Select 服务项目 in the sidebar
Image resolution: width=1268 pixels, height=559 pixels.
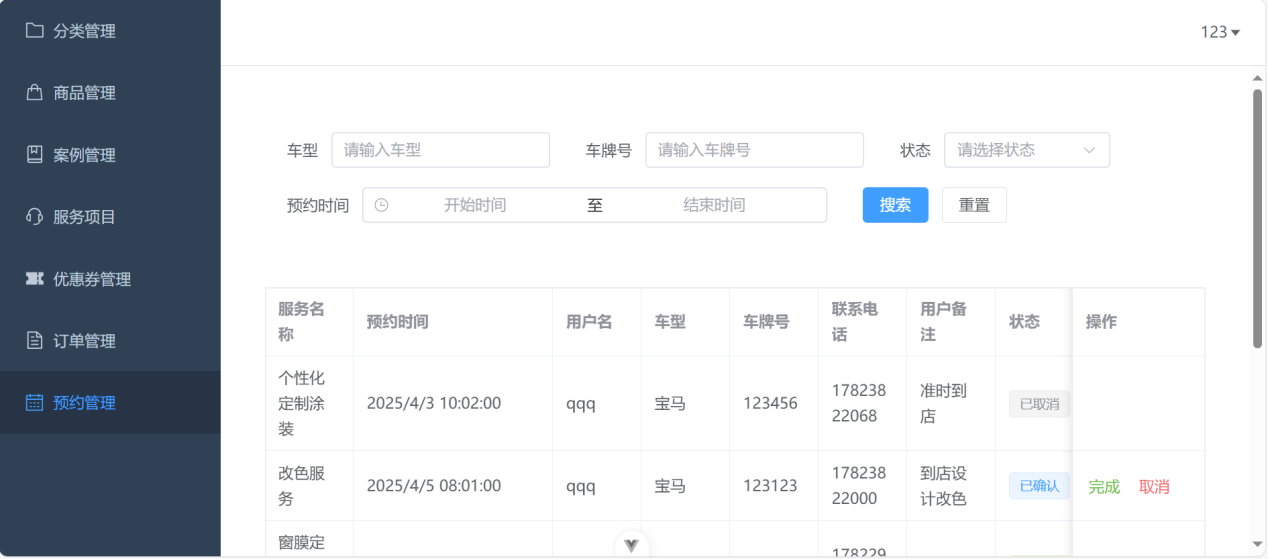pyautogui.click(x=110, y=217)
